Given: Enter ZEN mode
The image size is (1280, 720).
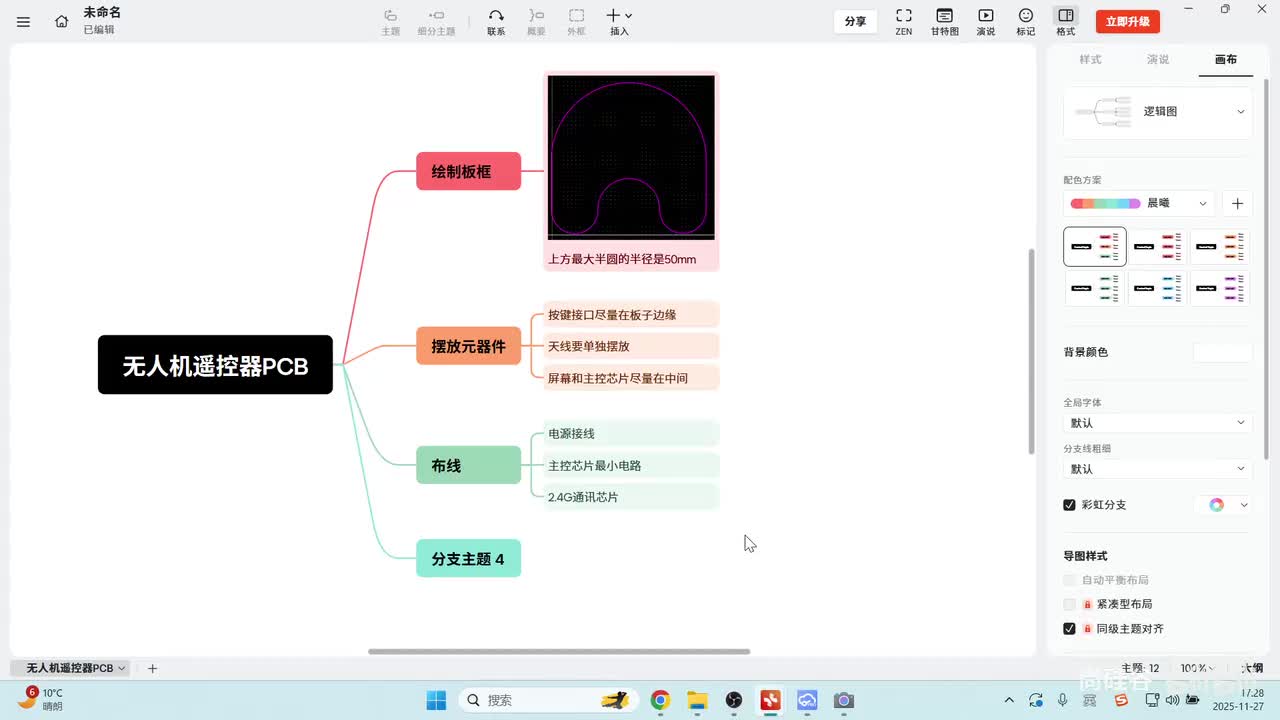Looking at the screenshot, I should coord(903,22).
